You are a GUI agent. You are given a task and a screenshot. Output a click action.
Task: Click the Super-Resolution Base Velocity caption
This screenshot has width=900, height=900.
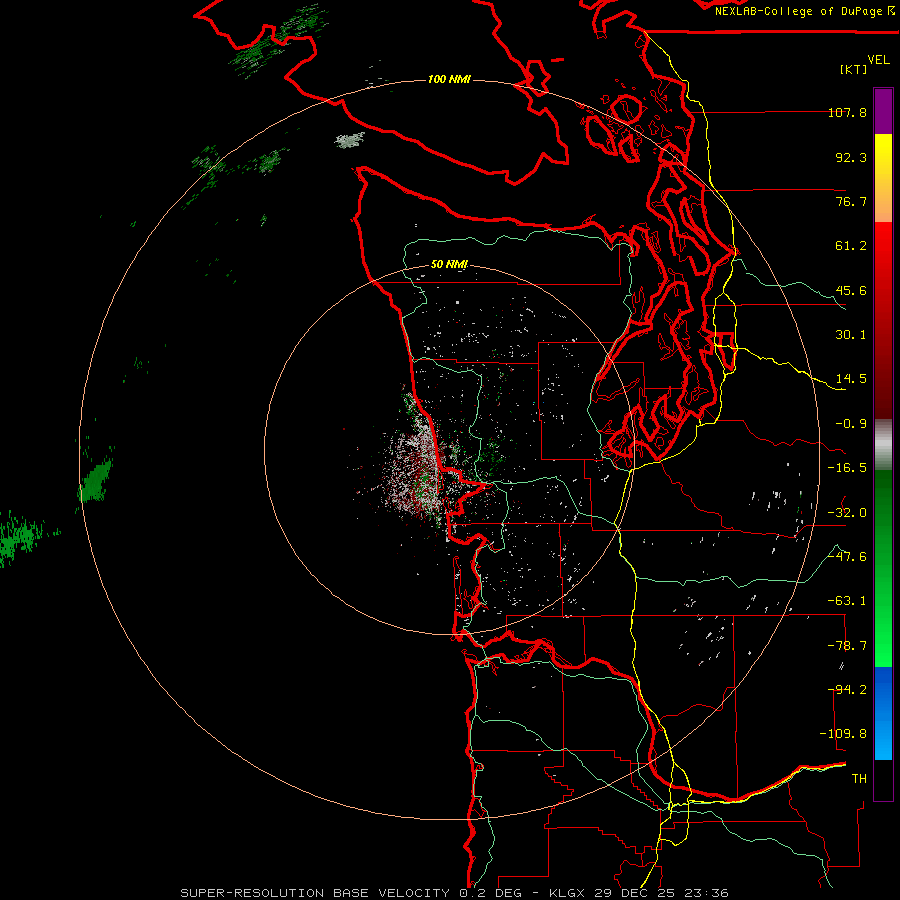[x=454, y=893]
